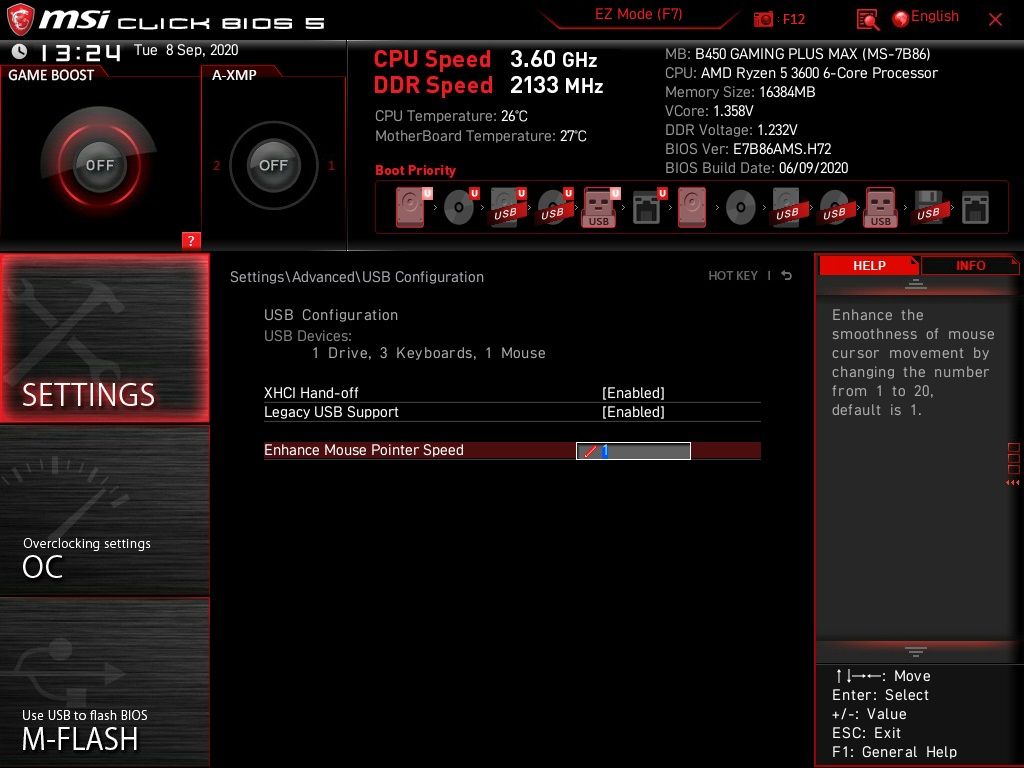
Task: Open the OC overclocking settings section
Action: coord(104,511)
